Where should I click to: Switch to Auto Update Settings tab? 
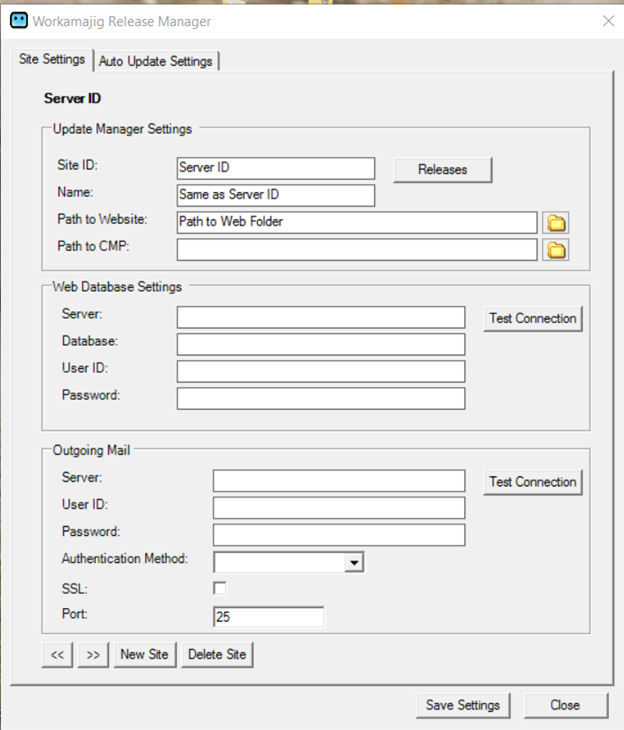point(156,61)
